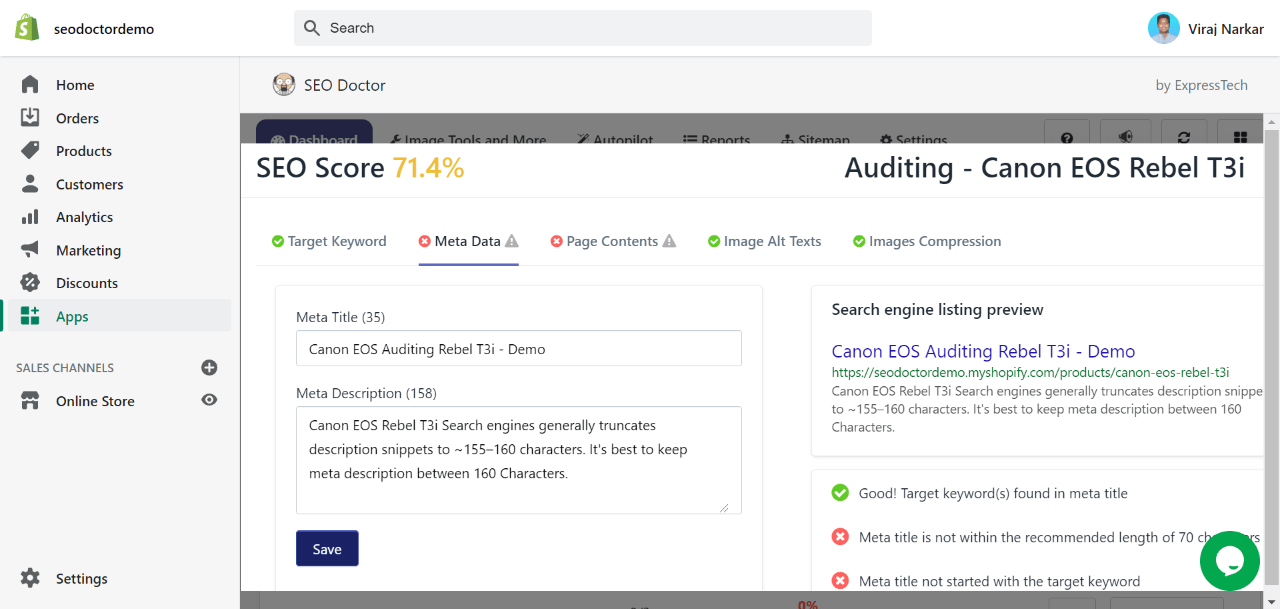Click into the Meta Description text area

519,460
